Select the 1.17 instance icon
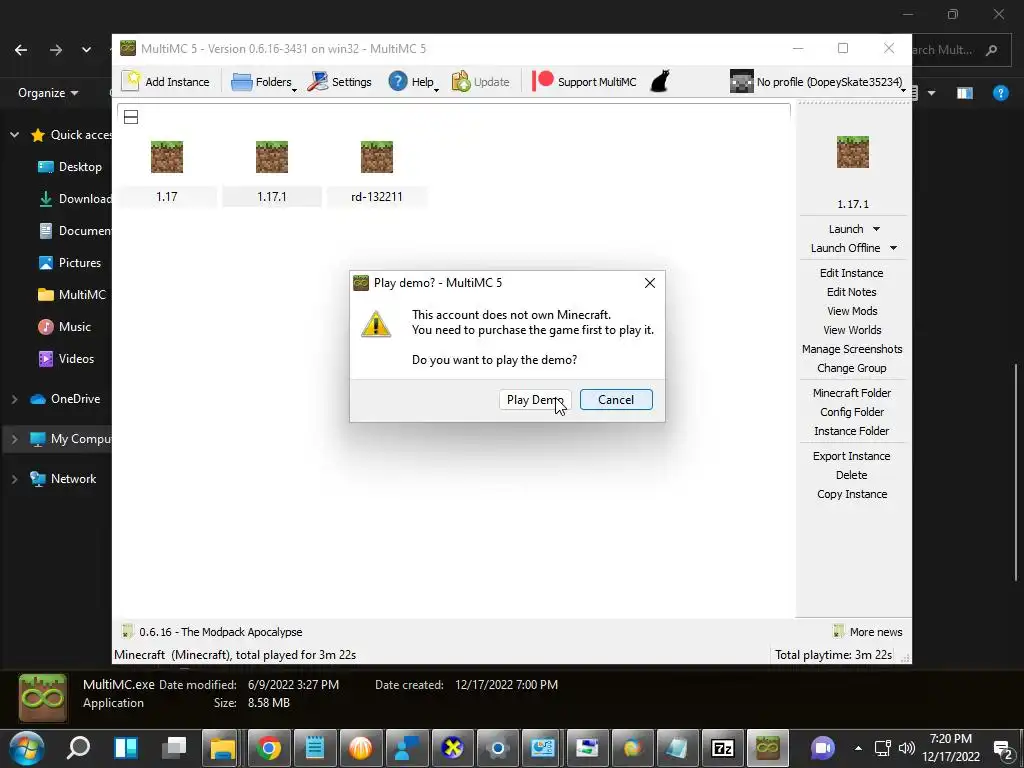The image size is (1024, 768). [167, 157]
